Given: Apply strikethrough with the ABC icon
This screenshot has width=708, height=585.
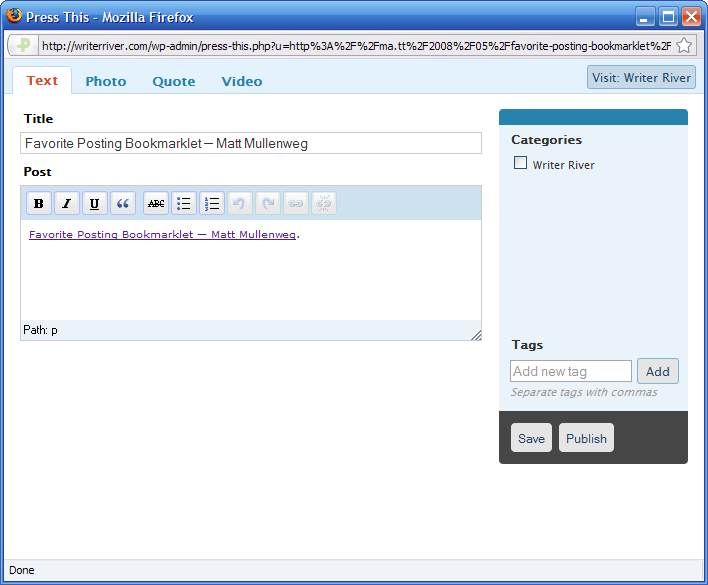Looking at the screenshot, I should 156,203.
